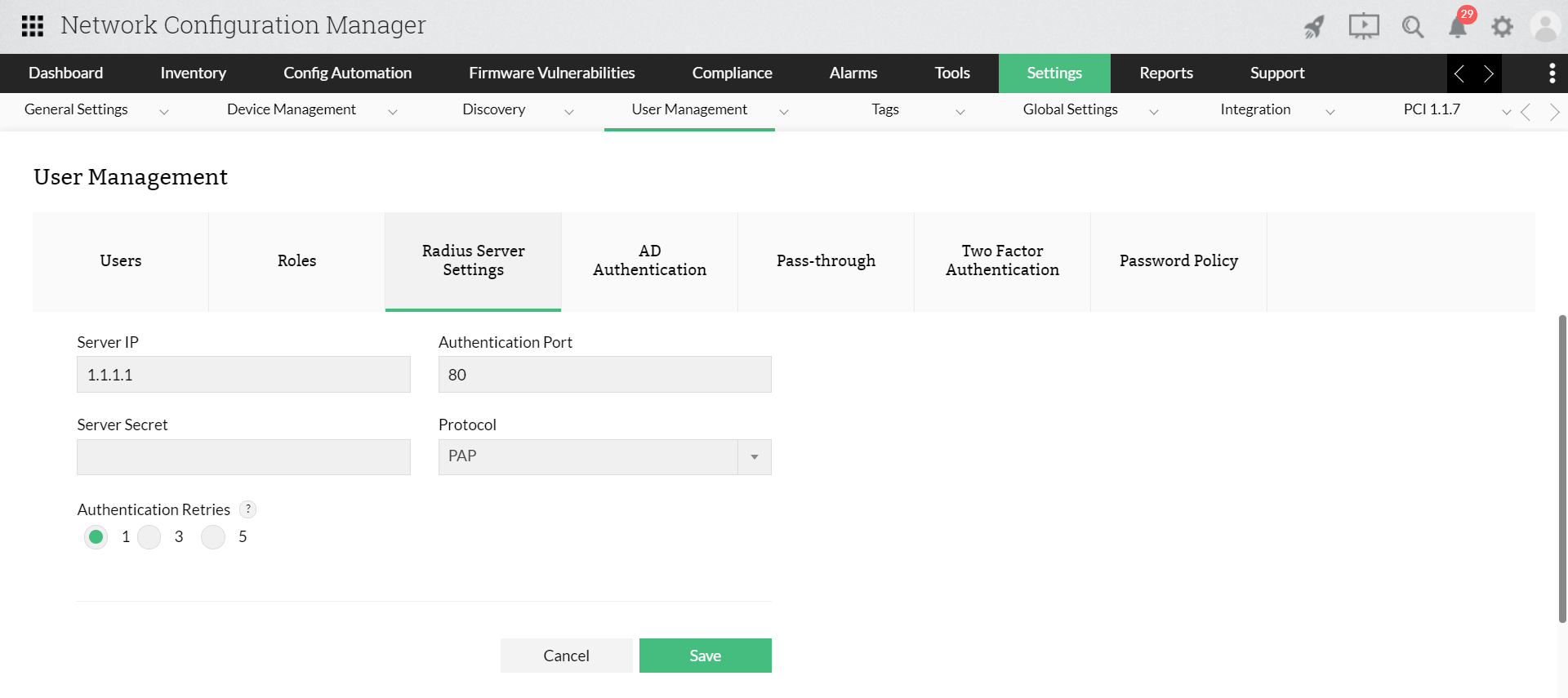Save the Radius server settings

click(705, 656)
